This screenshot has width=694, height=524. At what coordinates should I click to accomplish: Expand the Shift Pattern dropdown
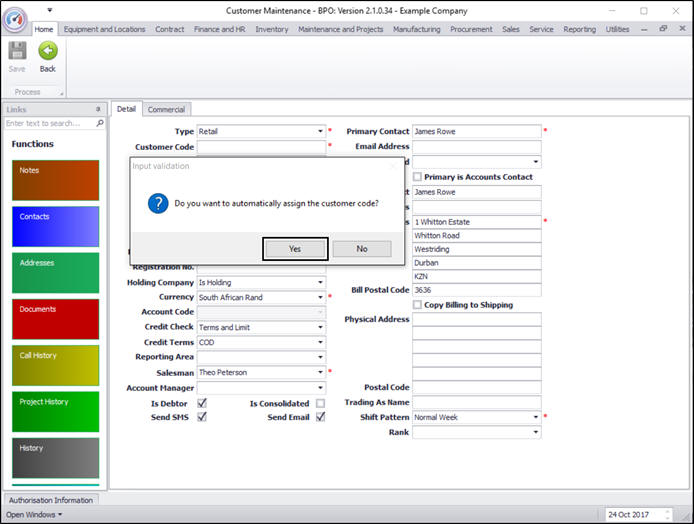tap(536, 417)
